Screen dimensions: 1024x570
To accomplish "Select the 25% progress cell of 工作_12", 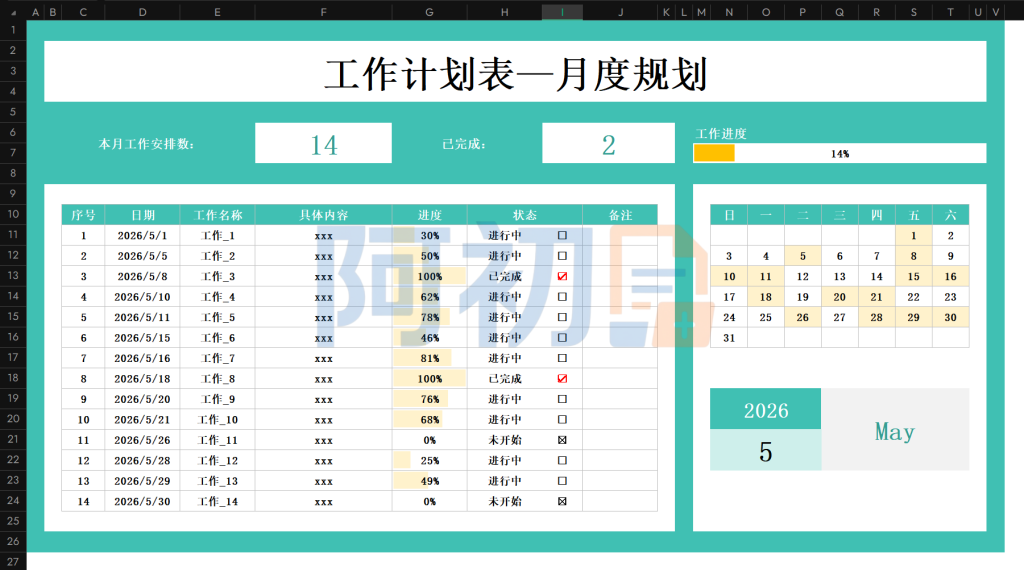I will click(x=430, y=460).
